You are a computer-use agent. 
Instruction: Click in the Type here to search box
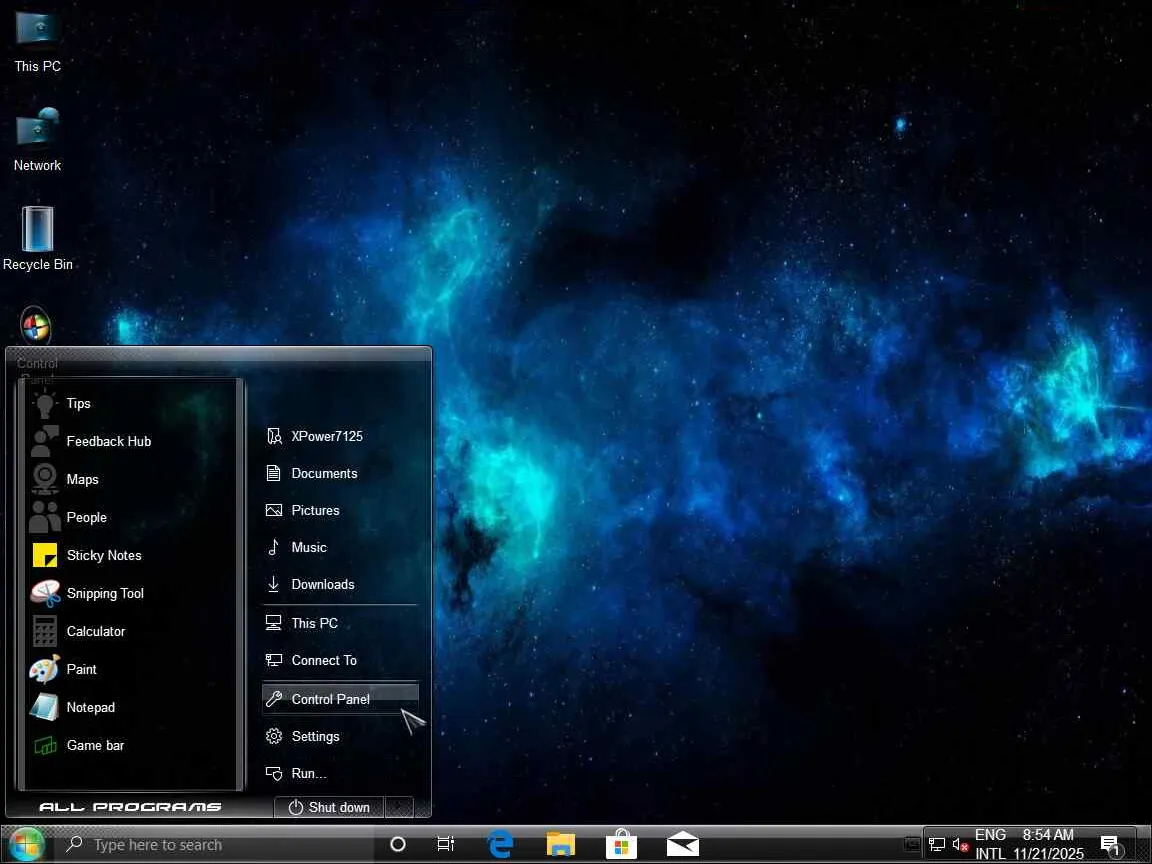coord(218,845)
